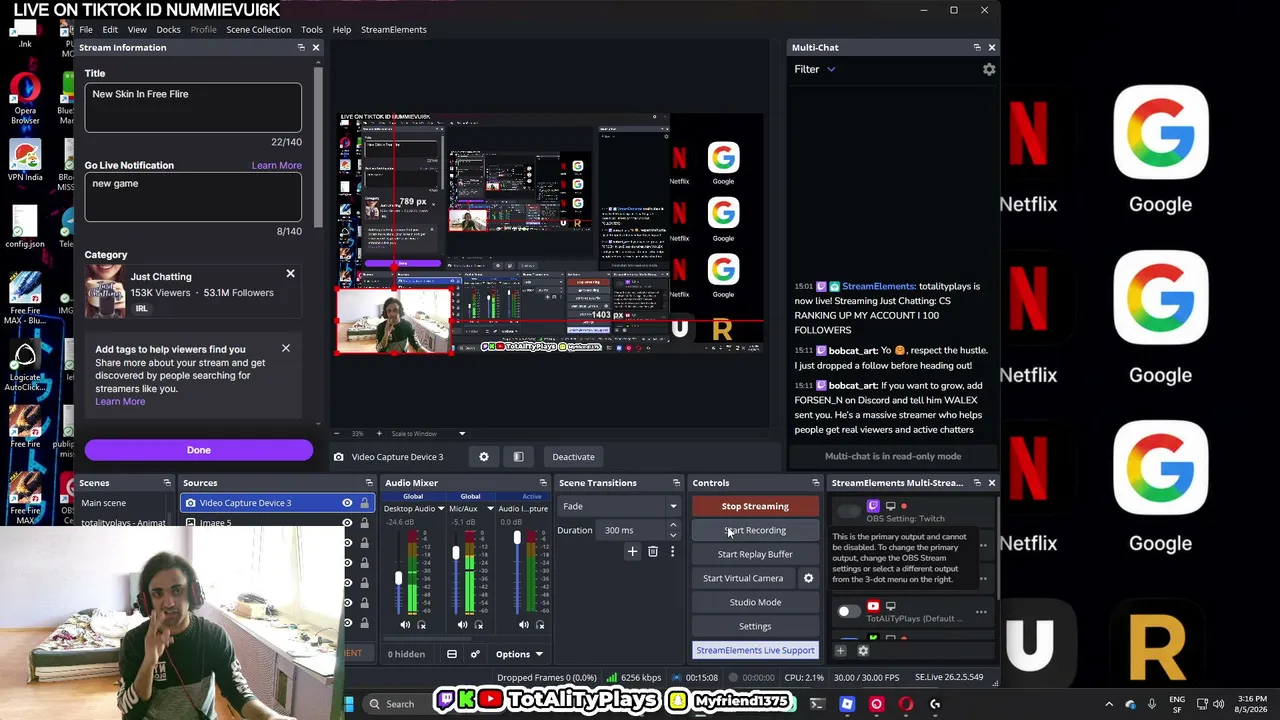Image resolution: width=1280 pixels, height=720 pixels.
Task: Open properties gear for Video Capture Device 3
Action: click(484, 457)
